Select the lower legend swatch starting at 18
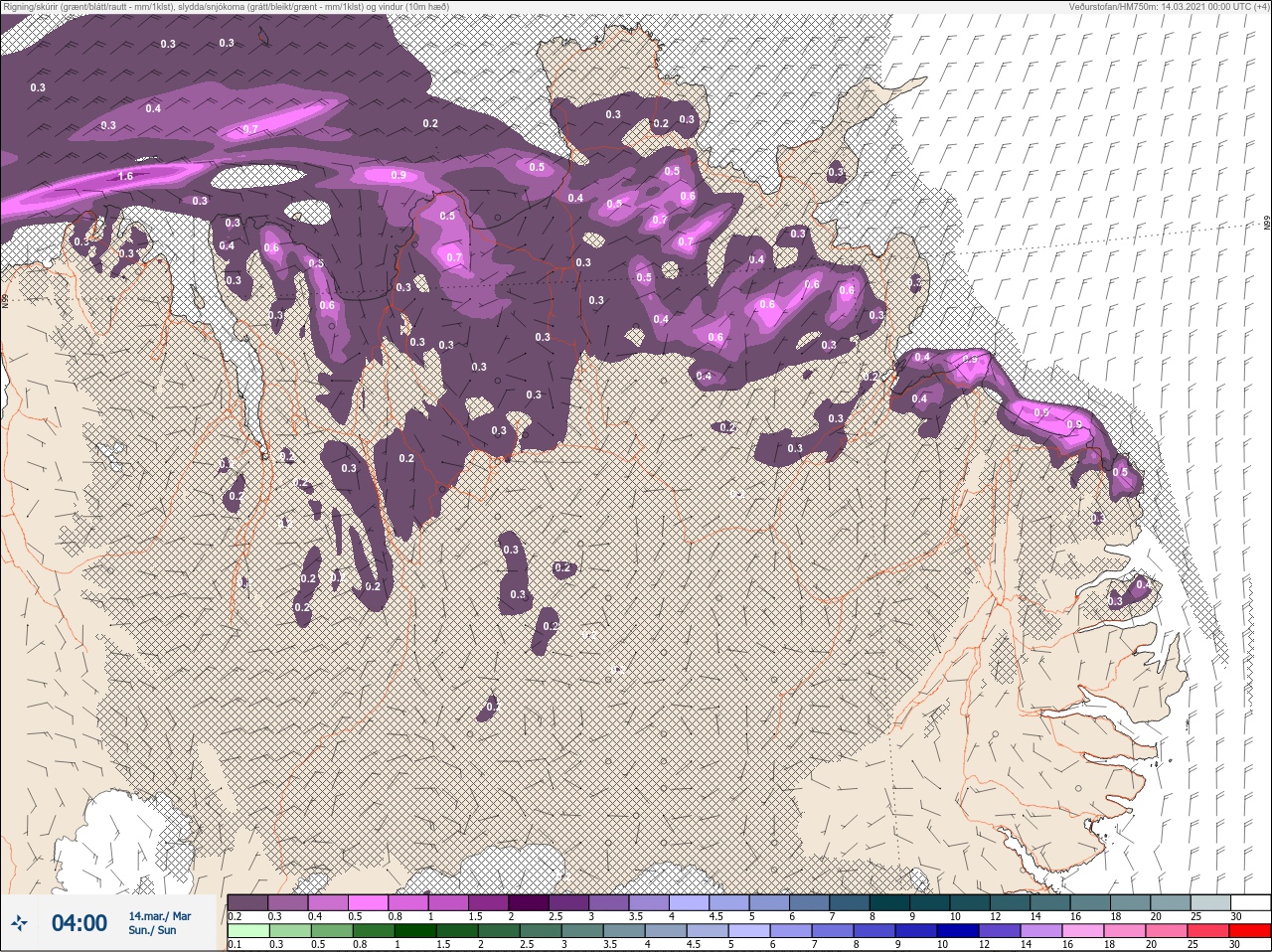This screenshot has height=952, width=1272. pyautogui.click(x=1125, y=931)
